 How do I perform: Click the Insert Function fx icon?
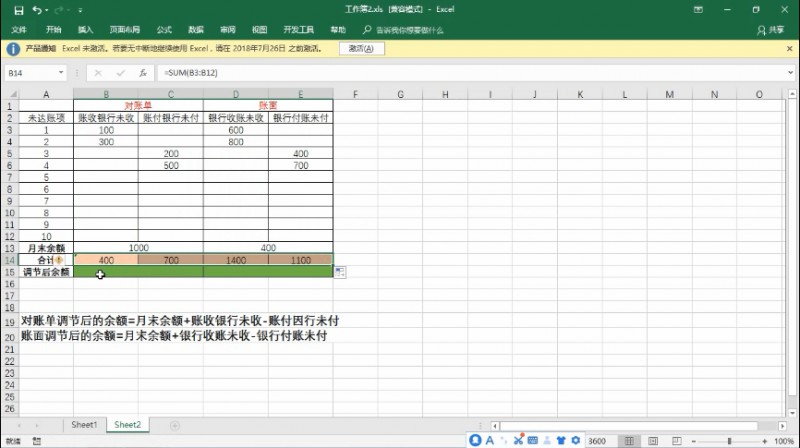click(143, 73)
